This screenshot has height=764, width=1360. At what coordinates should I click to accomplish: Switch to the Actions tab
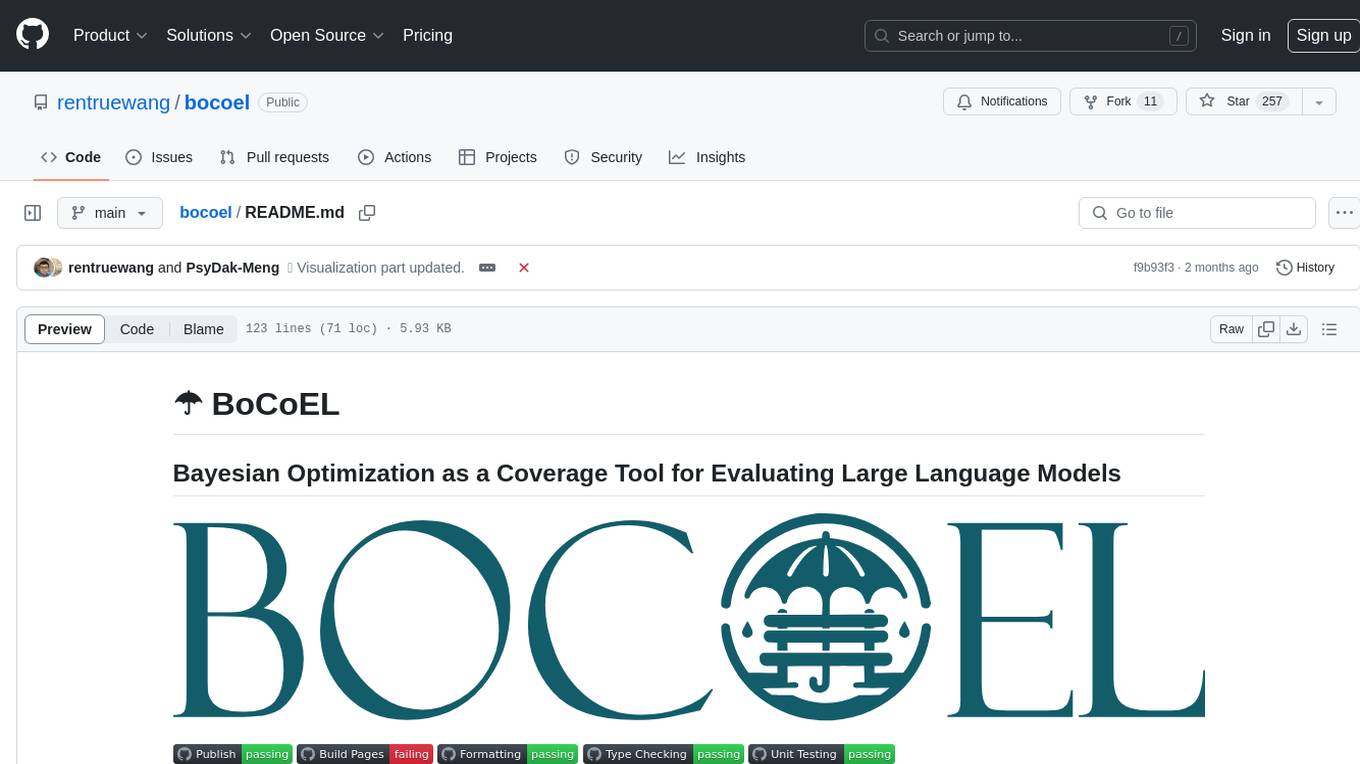[394, 157]
